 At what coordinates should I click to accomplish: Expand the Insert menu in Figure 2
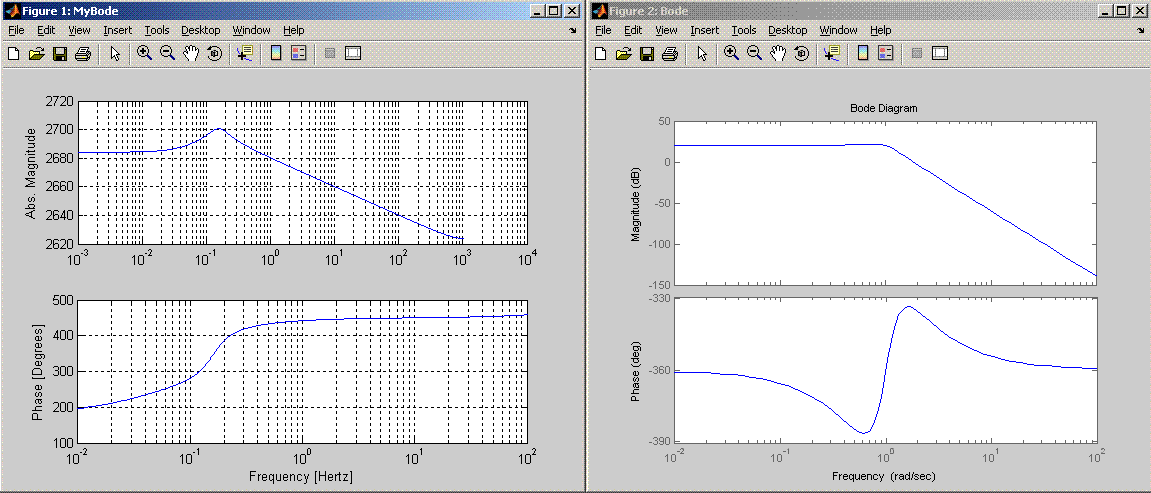coord(704,31)
